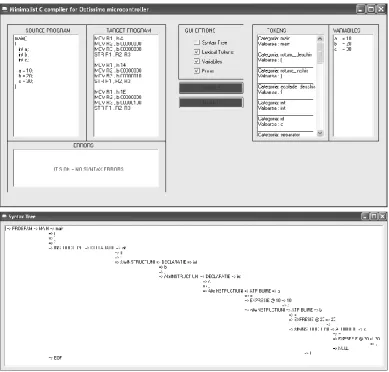
Task: Click the 'Categoria: int' token entry
Action: coord(271,103)
